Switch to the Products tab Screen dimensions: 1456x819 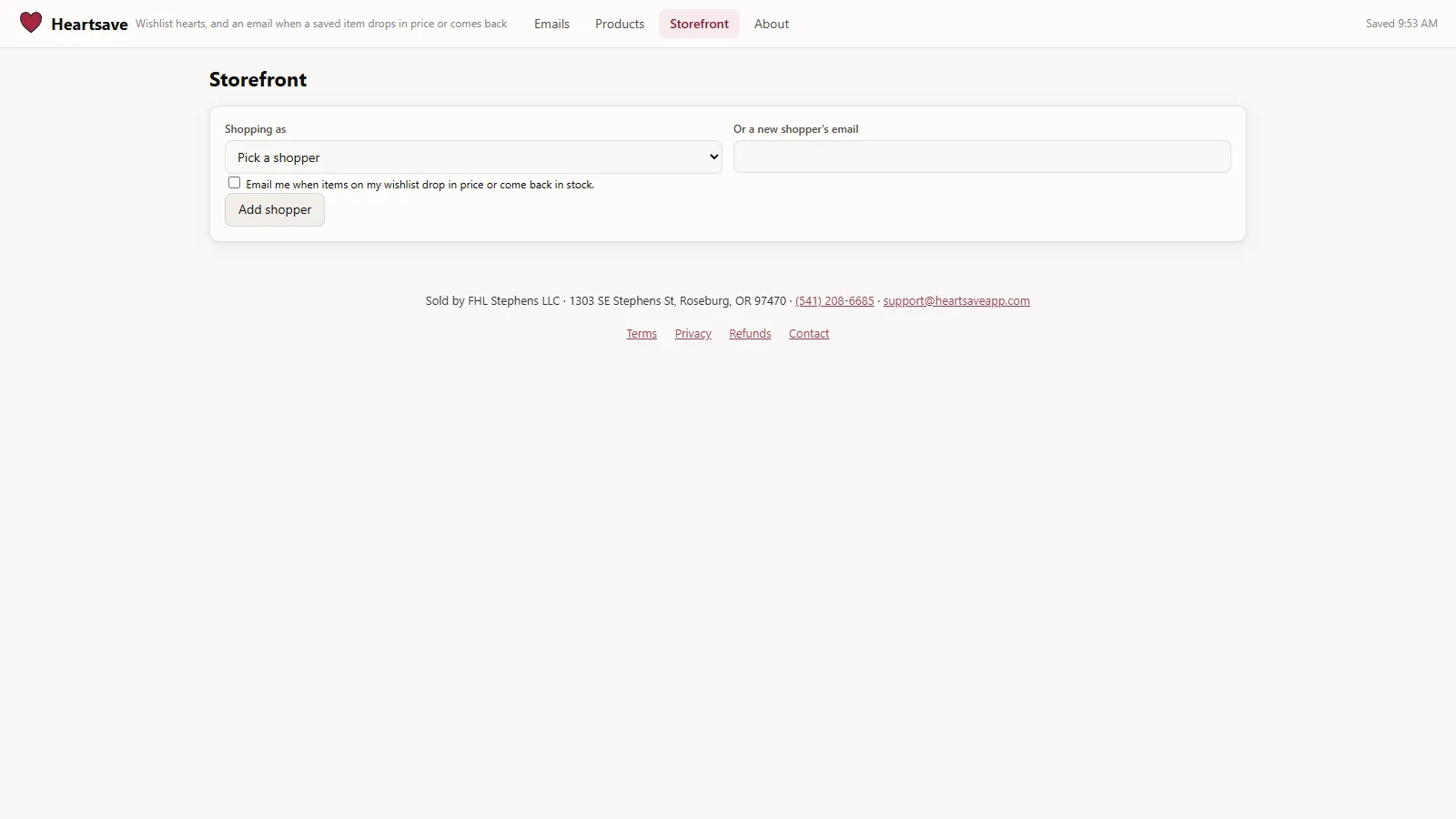(x=620, y=24)
